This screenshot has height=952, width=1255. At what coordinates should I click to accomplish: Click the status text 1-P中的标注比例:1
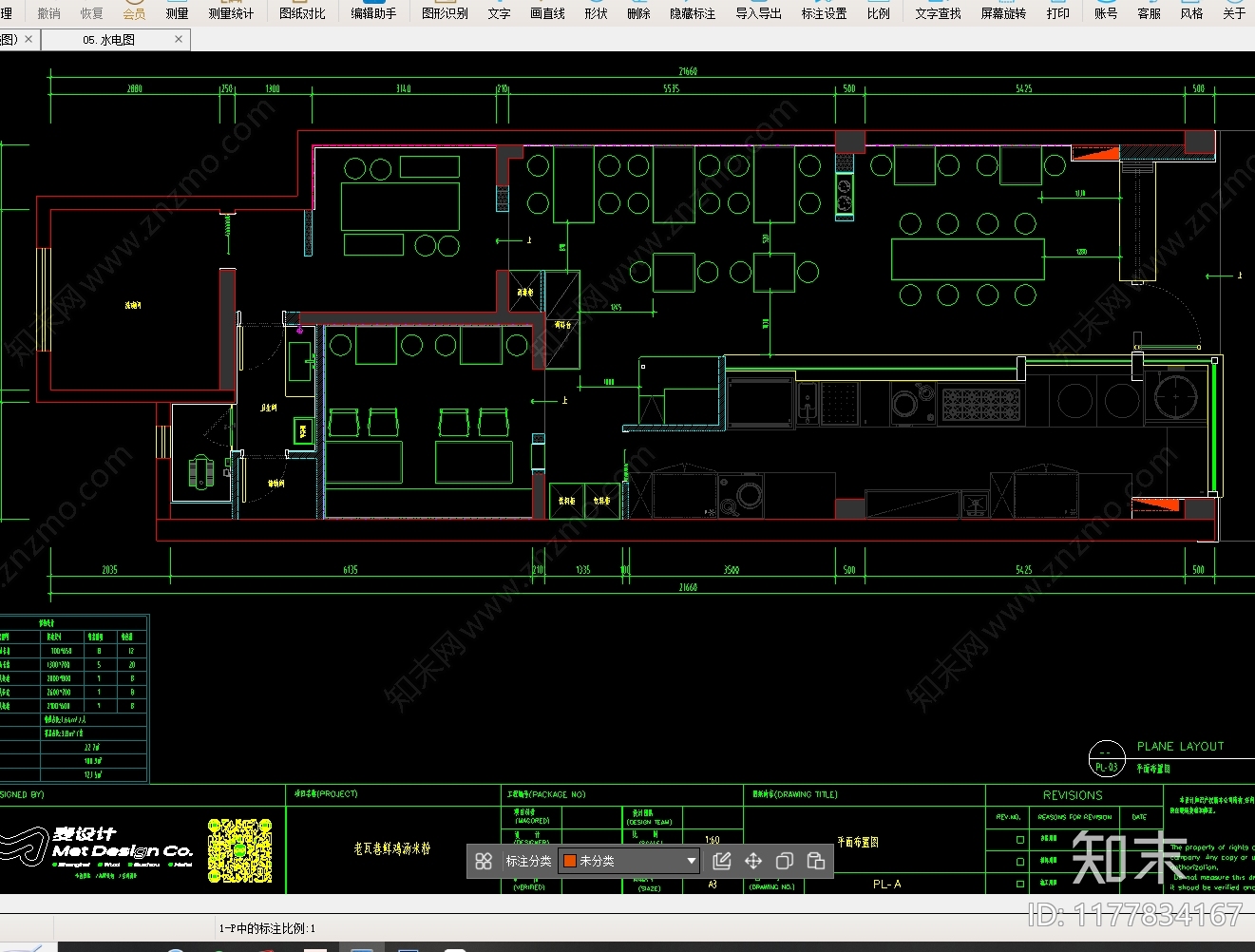click(267, 928)
